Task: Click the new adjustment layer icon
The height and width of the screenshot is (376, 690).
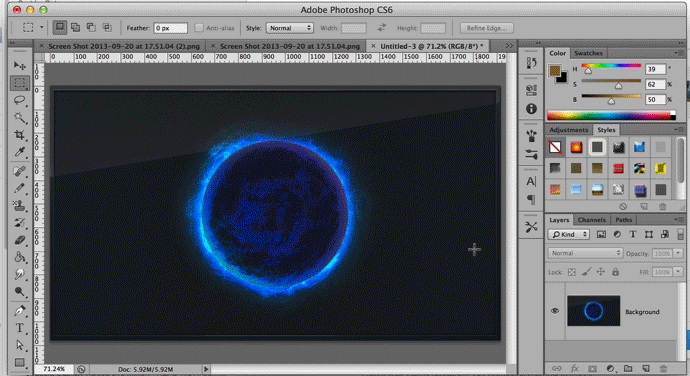Action: coord(610,369)
